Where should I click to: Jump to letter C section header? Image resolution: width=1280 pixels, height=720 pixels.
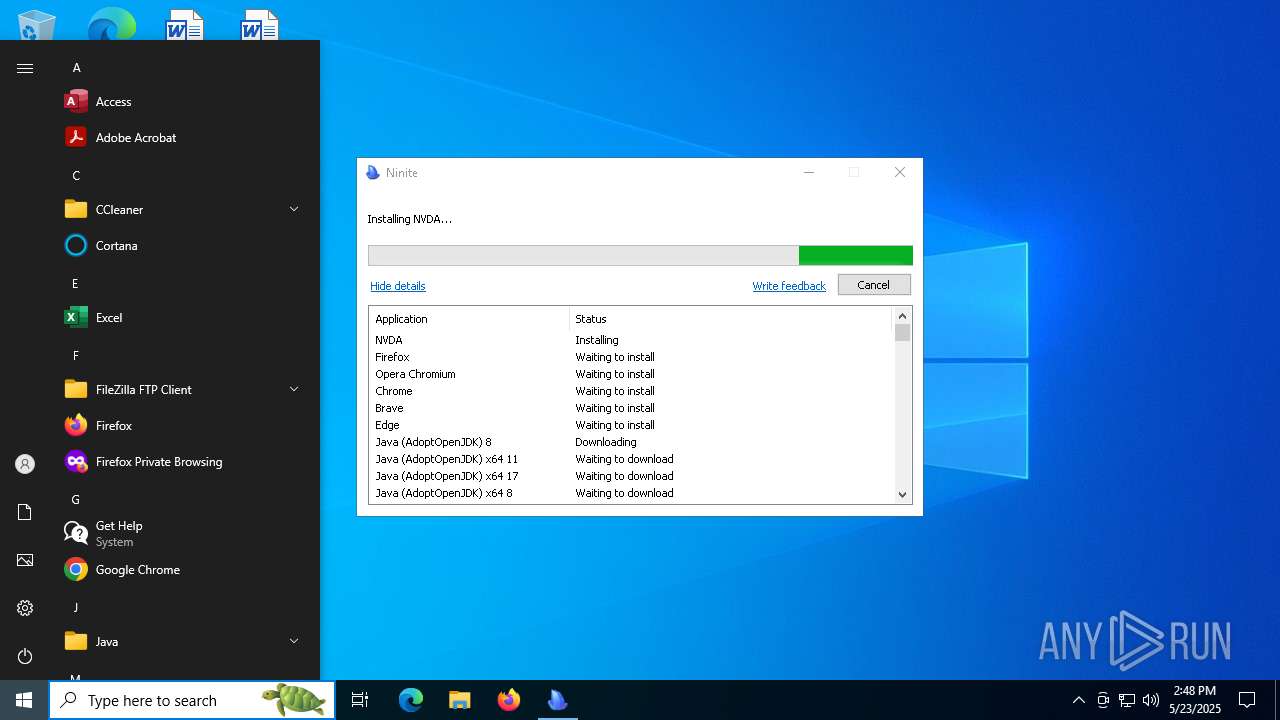[x=76, y=176]
